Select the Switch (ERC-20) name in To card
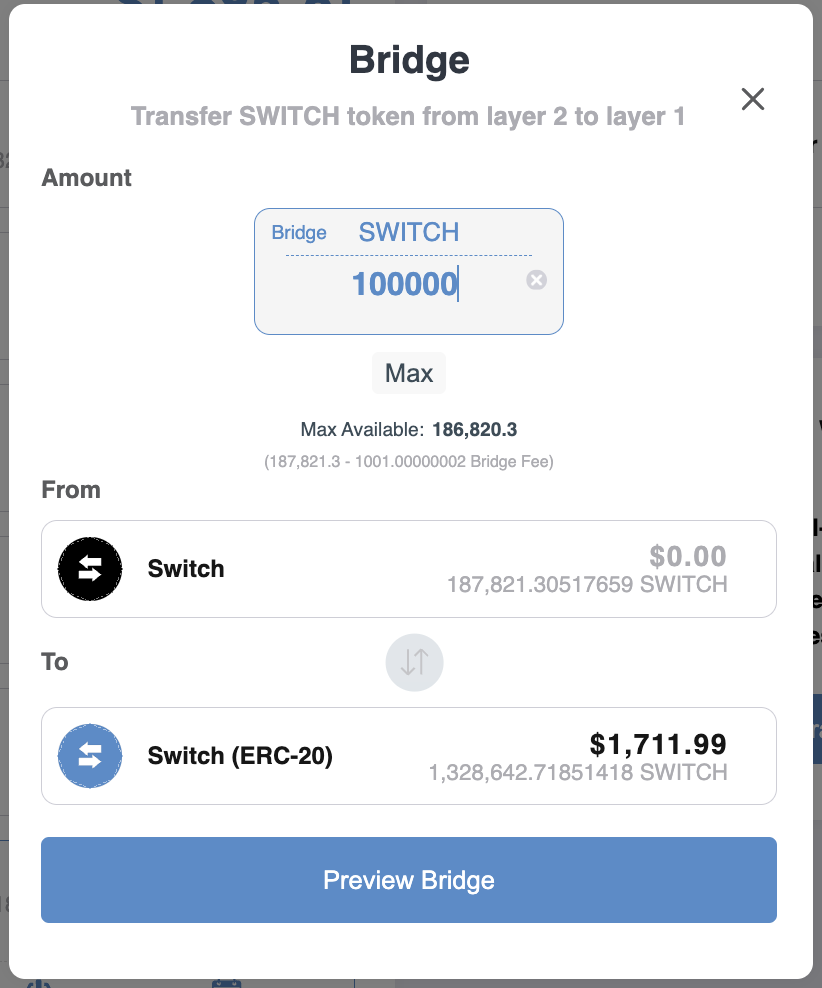822x988 pixels. click(x=240, y=756)
